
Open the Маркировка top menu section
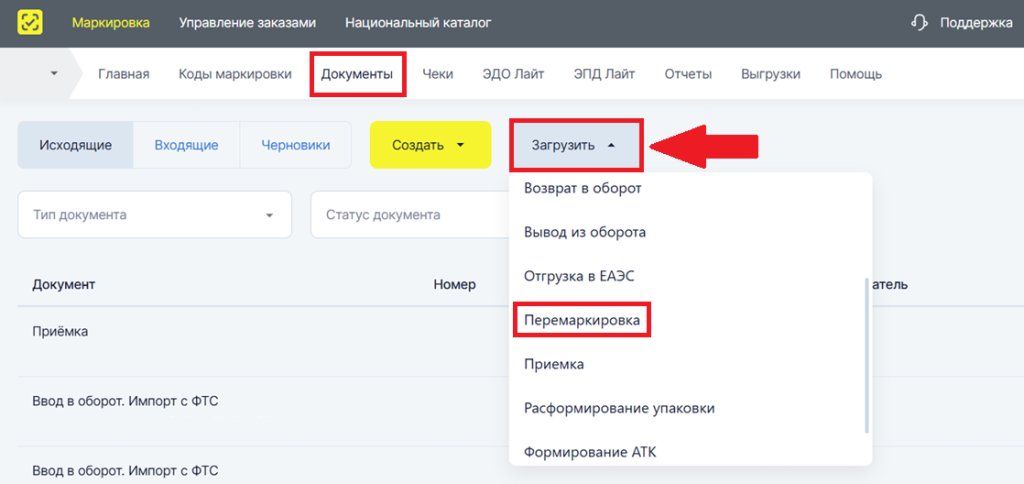pos(111,23)
